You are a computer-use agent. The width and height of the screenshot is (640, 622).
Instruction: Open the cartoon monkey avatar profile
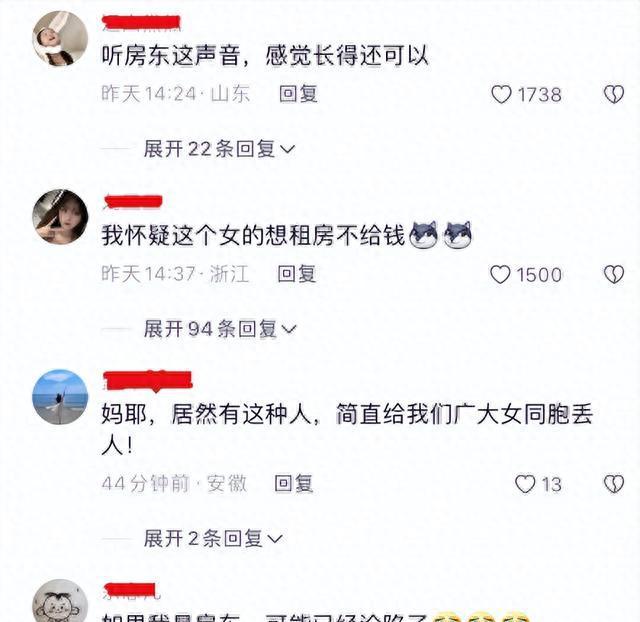[x=60, y=600]
